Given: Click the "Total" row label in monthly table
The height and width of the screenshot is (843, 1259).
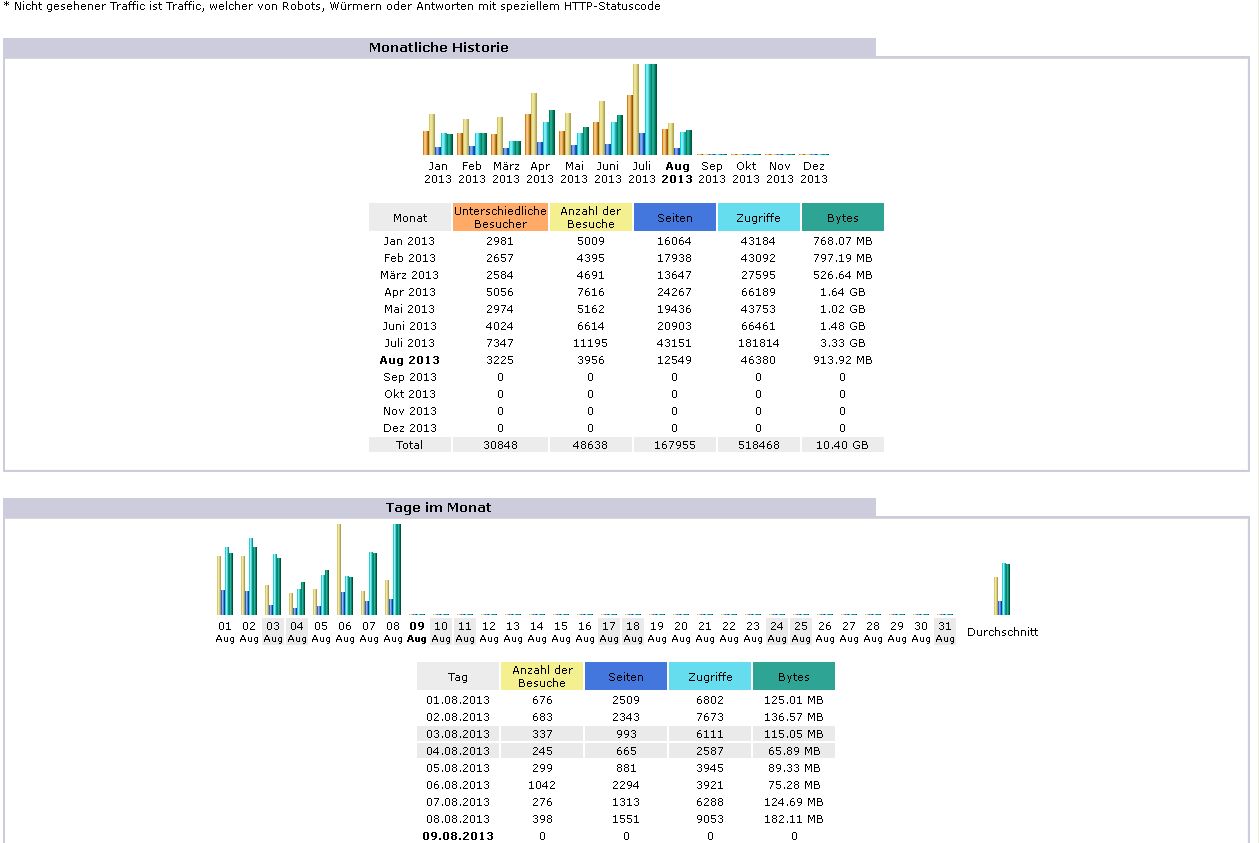Looking at the screenshot, I should point(409,445).
